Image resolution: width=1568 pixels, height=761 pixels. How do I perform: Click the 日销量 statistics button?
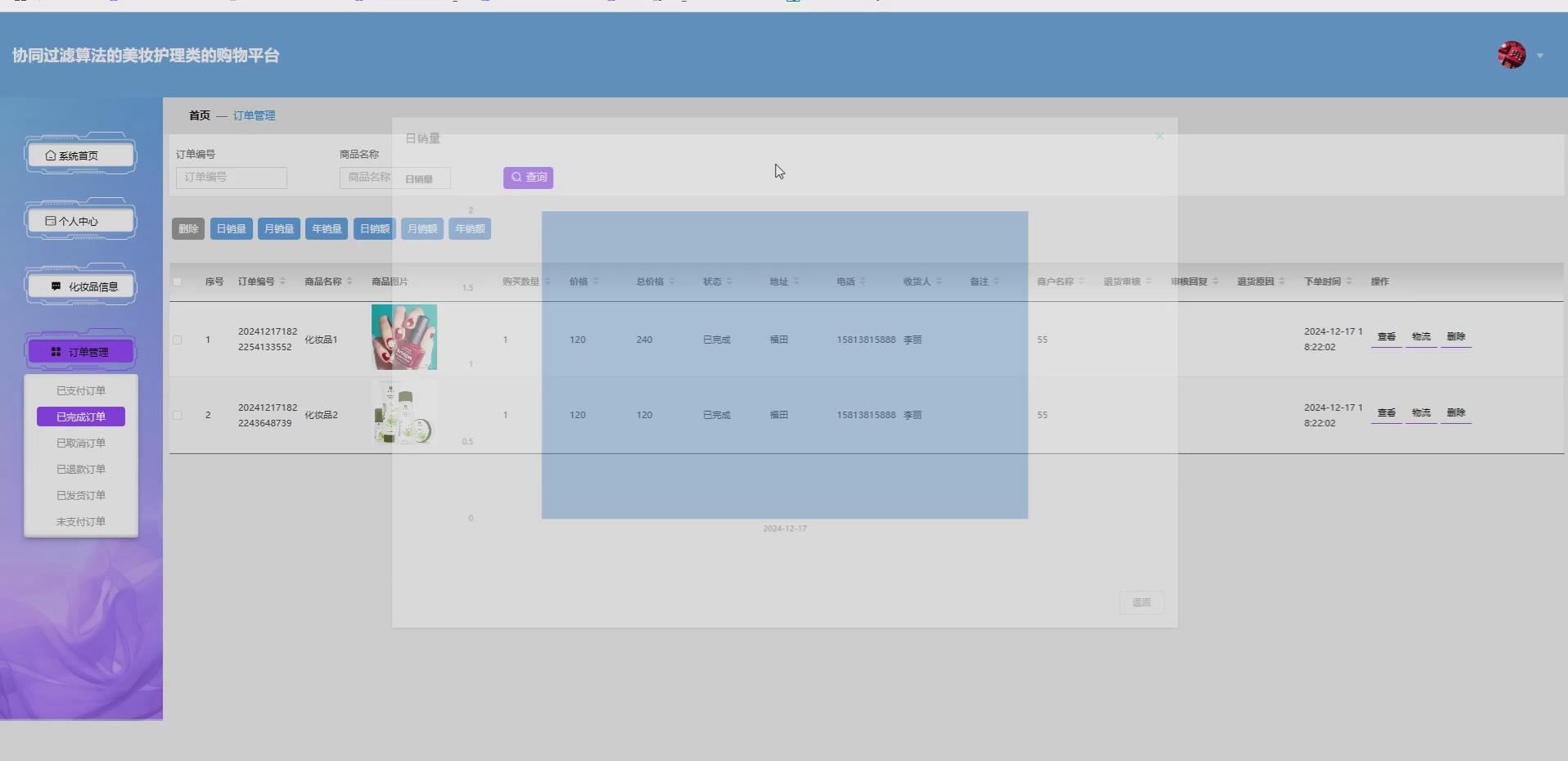coord(231,229)
